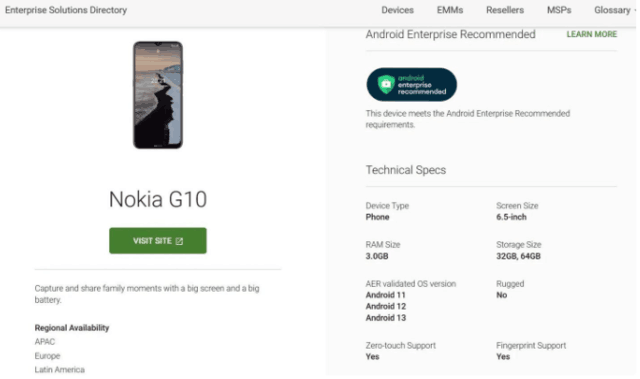Select the Regional Availability label
The image size is (640, 379).
pyautogui.click(x=72, y=328)
